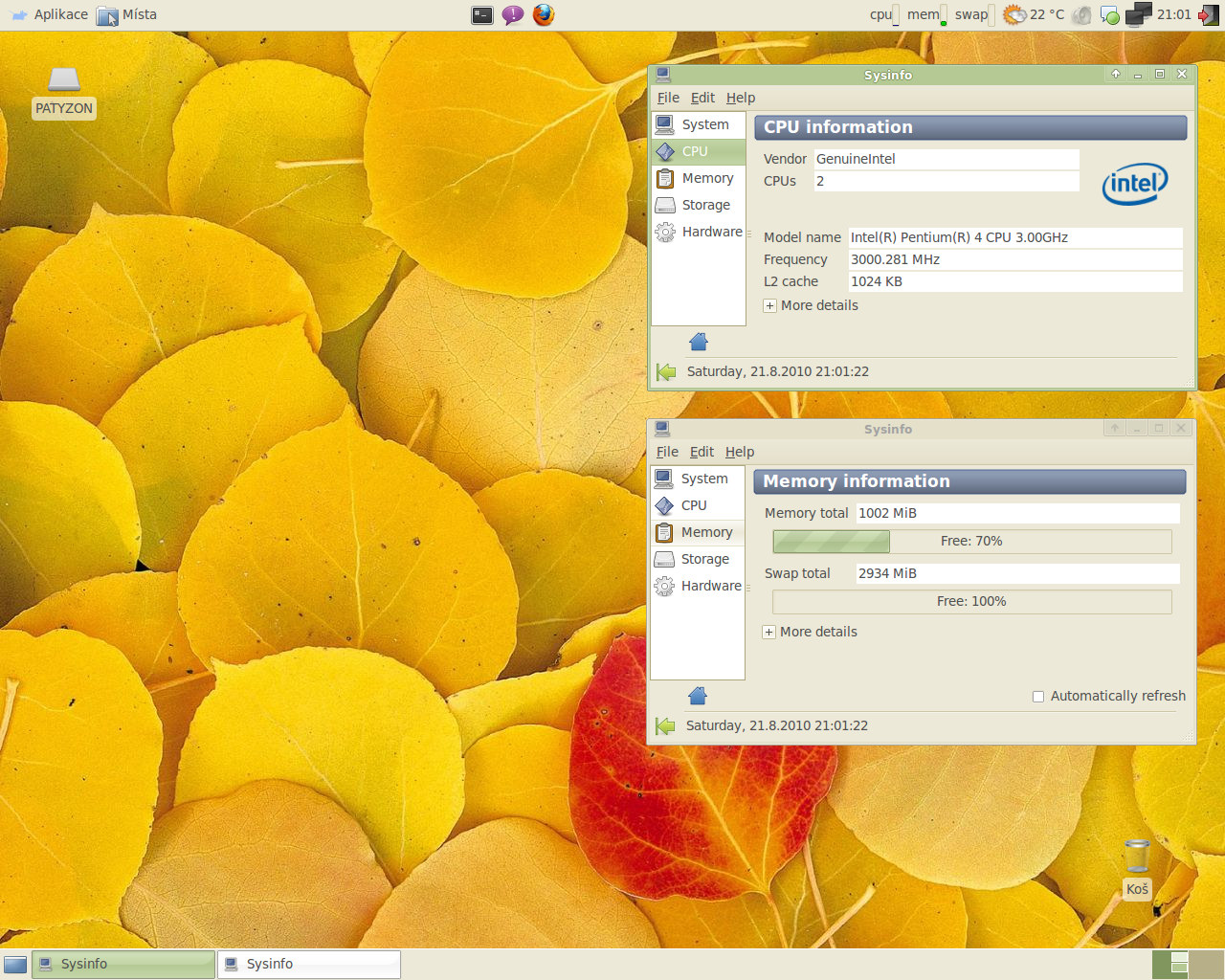1225x980 pixels.
Task: Click the home icon in CPU window
Action: 699,342
